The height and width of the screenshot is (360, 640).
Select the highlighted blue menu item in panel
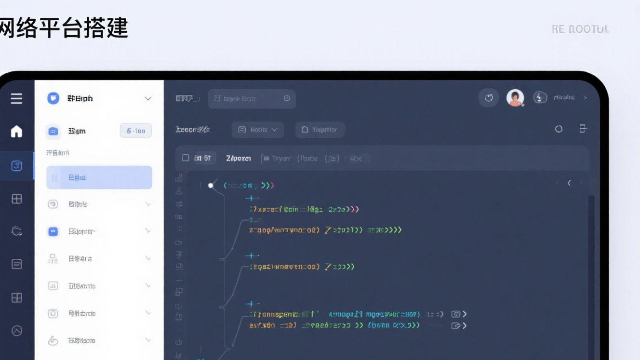(99, 178)
